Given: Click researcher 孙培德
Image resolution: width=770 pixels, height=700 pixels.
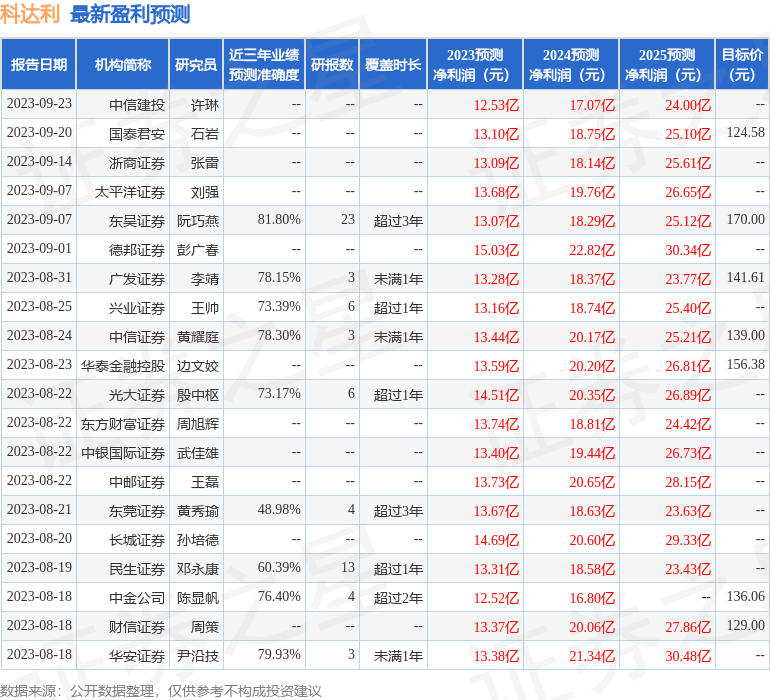Looking at the screenshot, I should point(198,540).
